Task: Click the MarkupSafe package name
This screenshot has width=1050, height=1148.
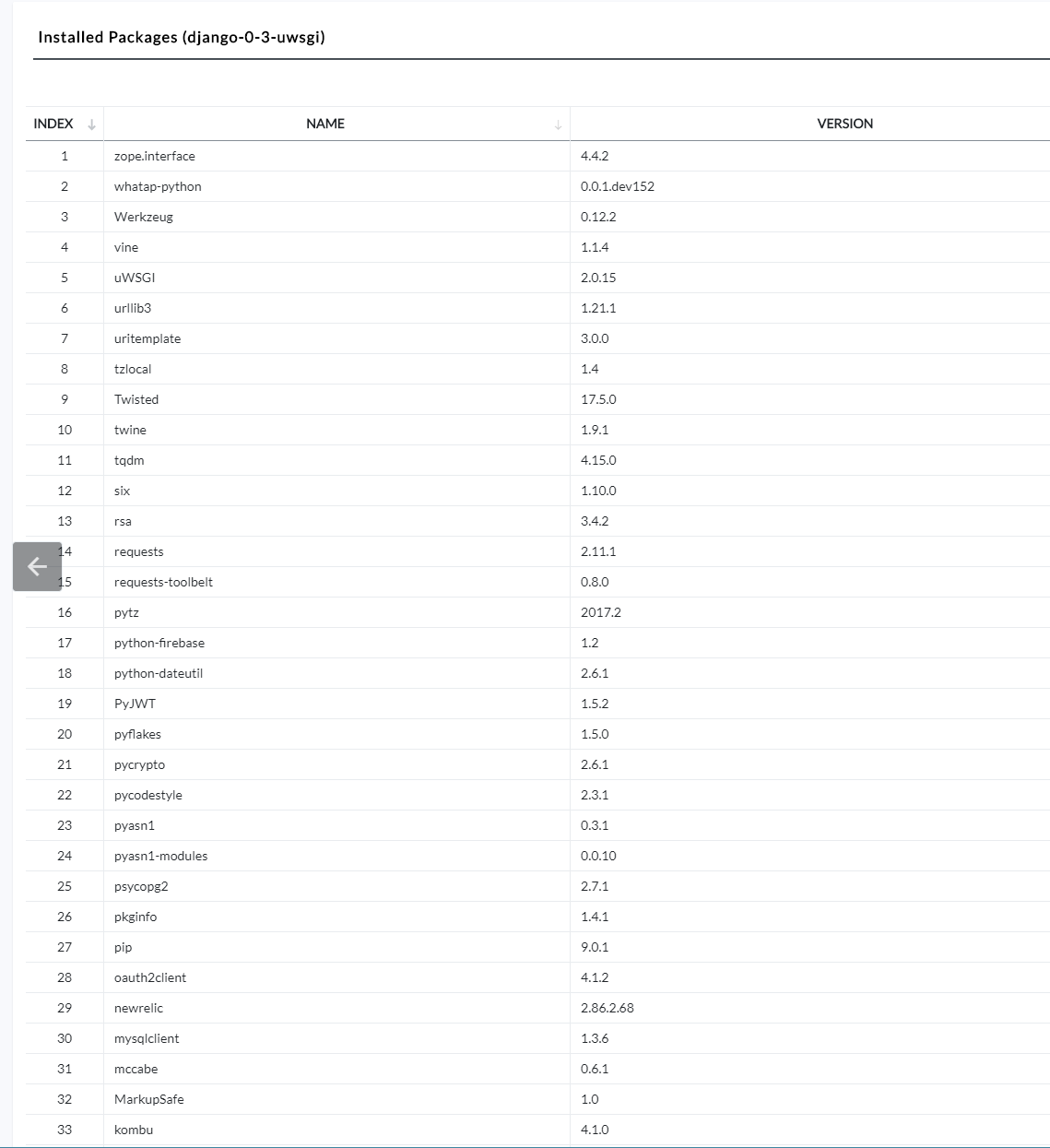Action: click(148, 1099)
